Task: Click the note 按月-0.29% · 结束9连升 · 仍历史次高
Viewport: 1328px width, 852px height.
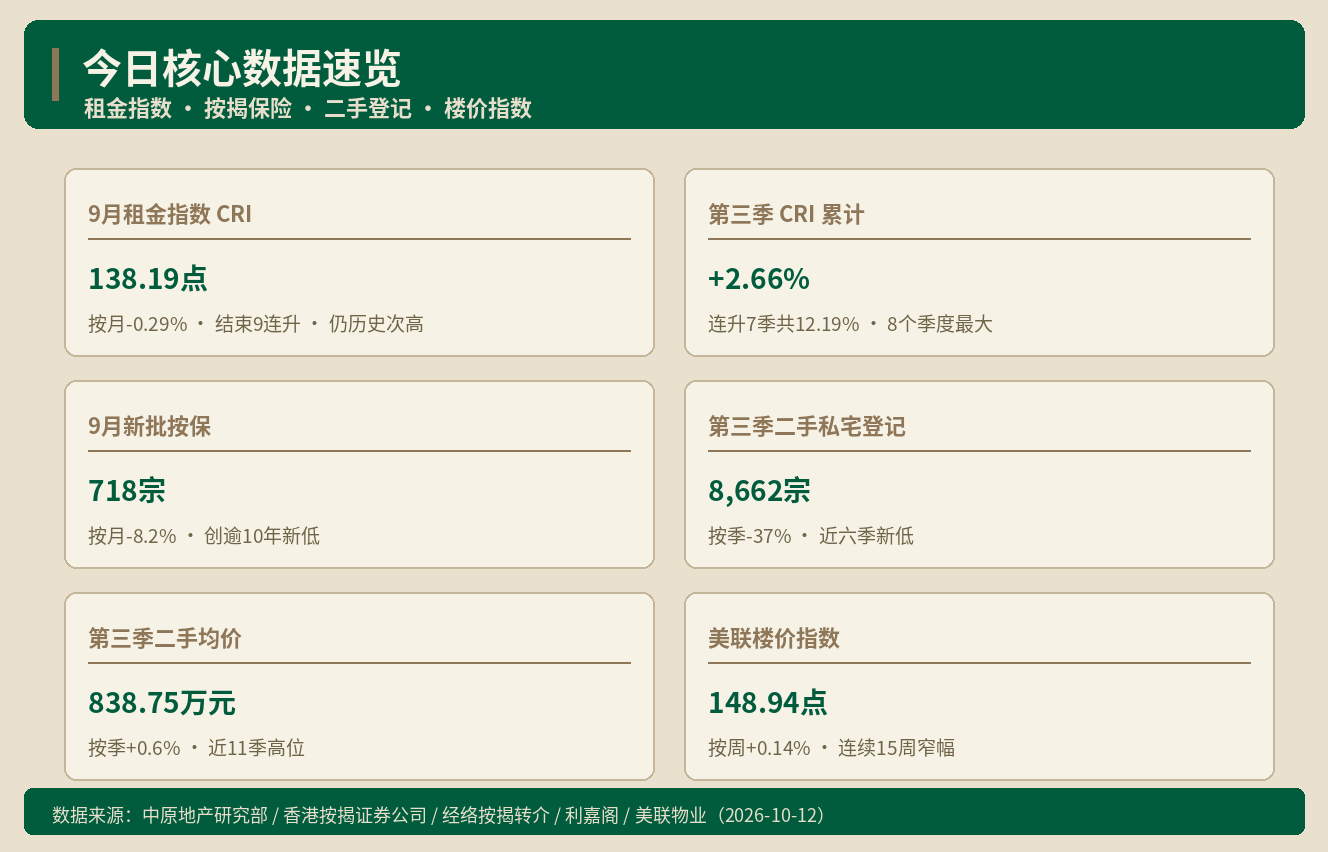Action: [256, 324]
